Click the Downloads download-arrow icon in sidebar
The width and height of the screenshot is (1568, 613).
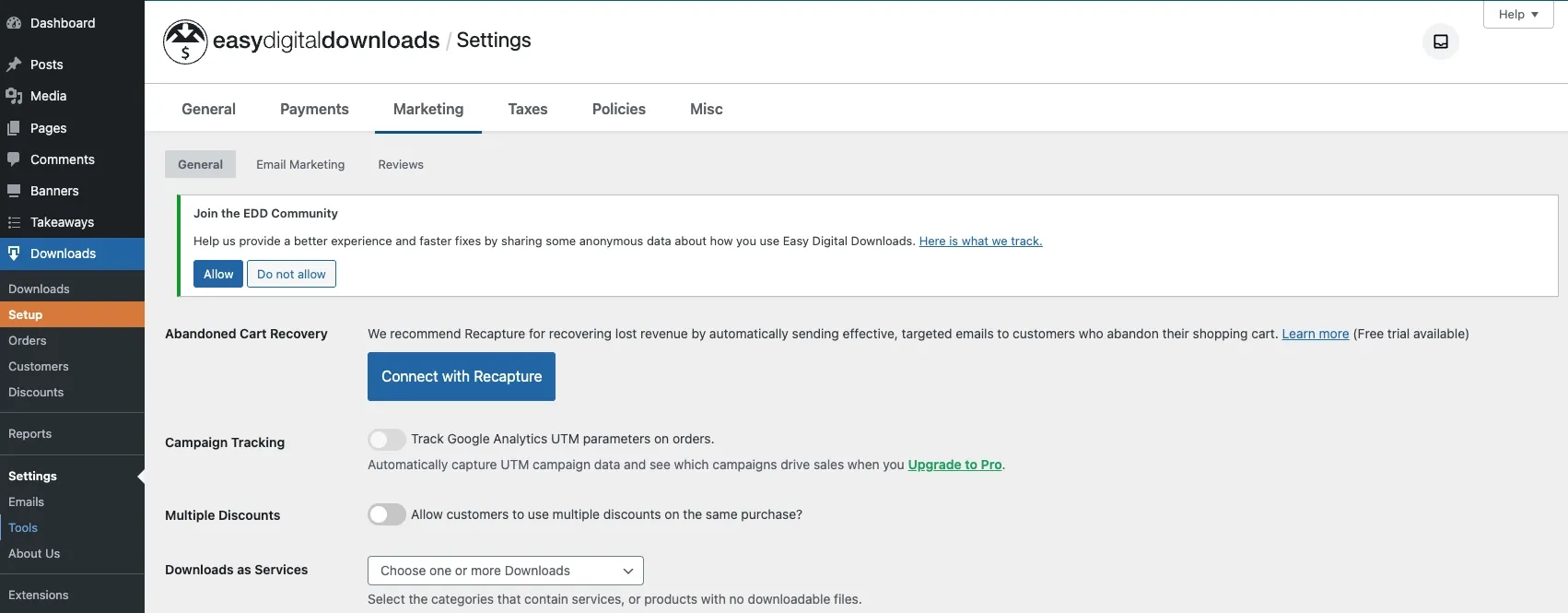(14, 253)
